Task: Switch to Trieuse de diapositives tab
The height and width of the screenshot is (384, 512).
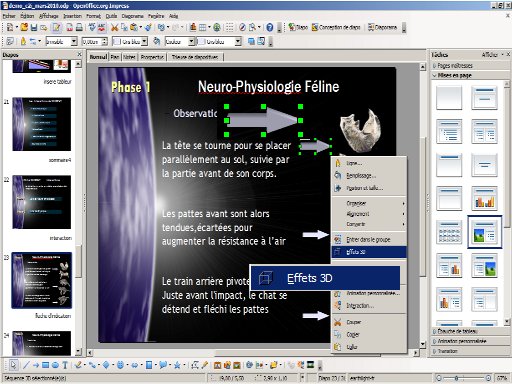Action: pyautogui.click(x=195, y=57)
